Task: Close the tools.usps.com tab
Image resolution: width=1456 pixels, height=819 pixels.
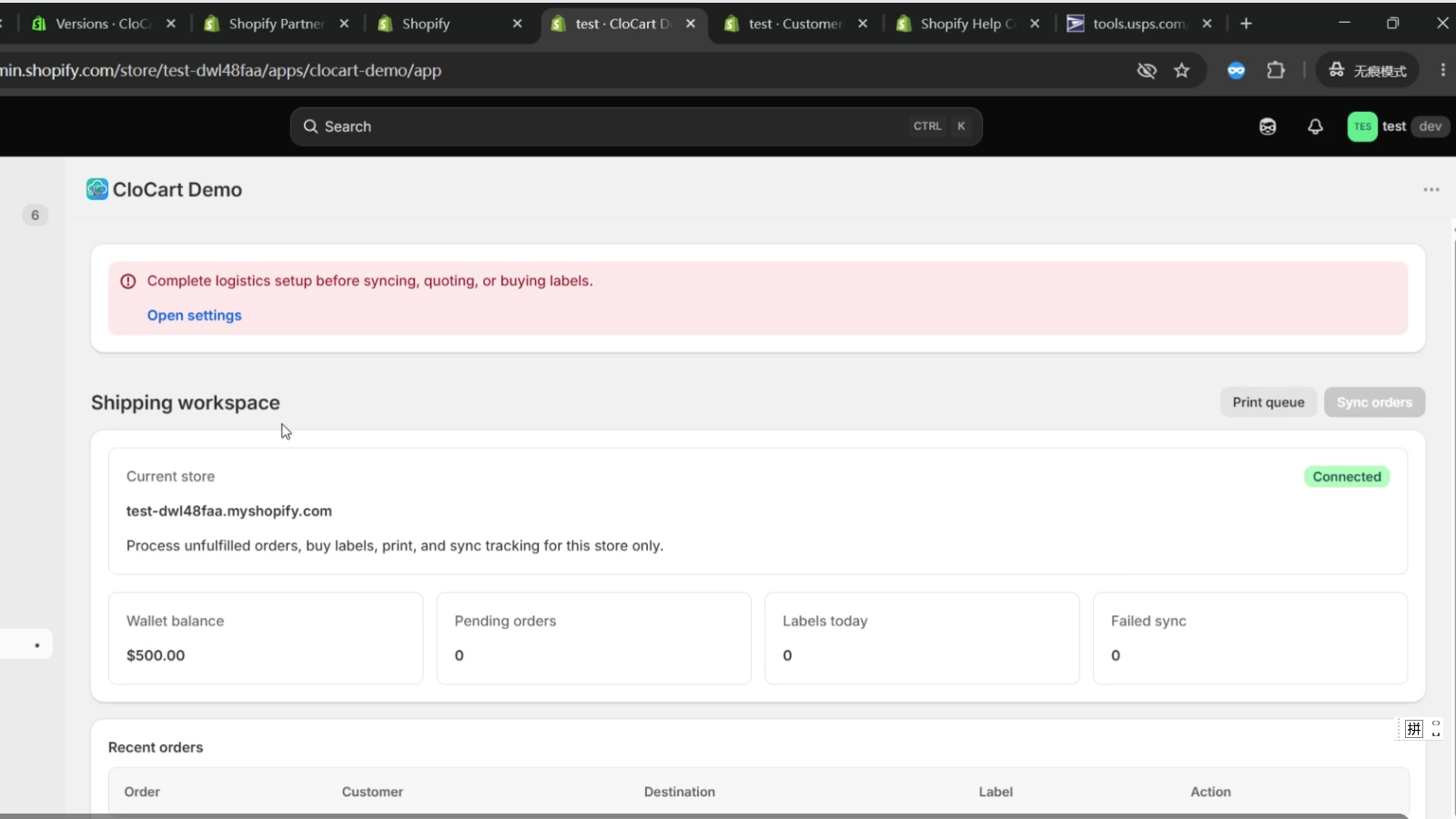Action: (1207, 24)
